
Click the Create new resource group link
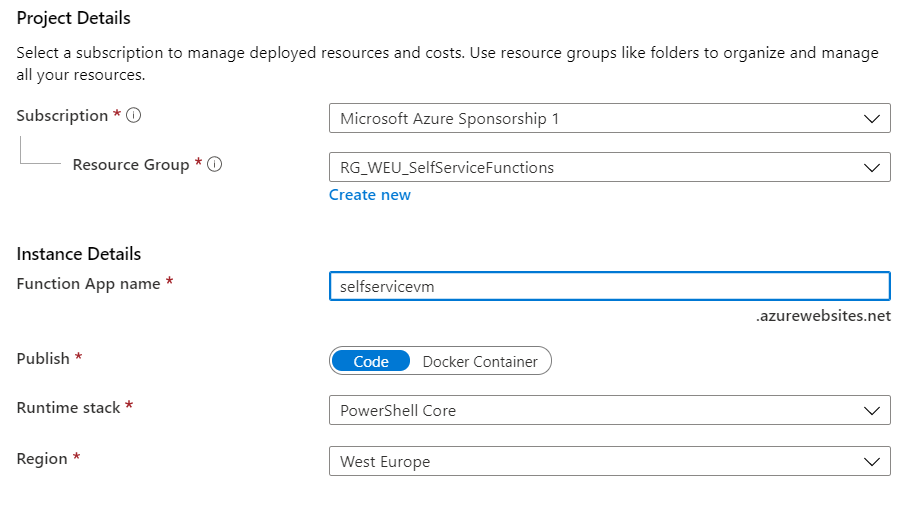[370, 195]
